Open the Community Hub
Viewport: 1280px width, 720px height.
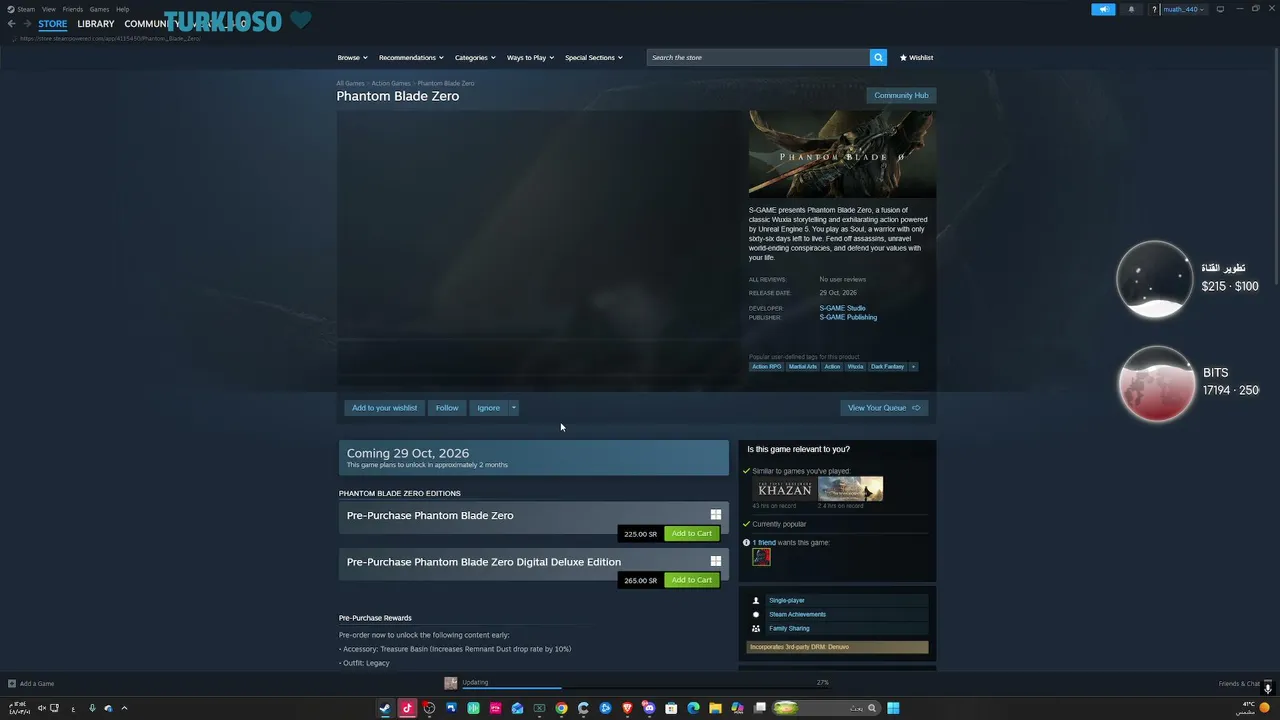pyautogui.click(x=901, y=96)
